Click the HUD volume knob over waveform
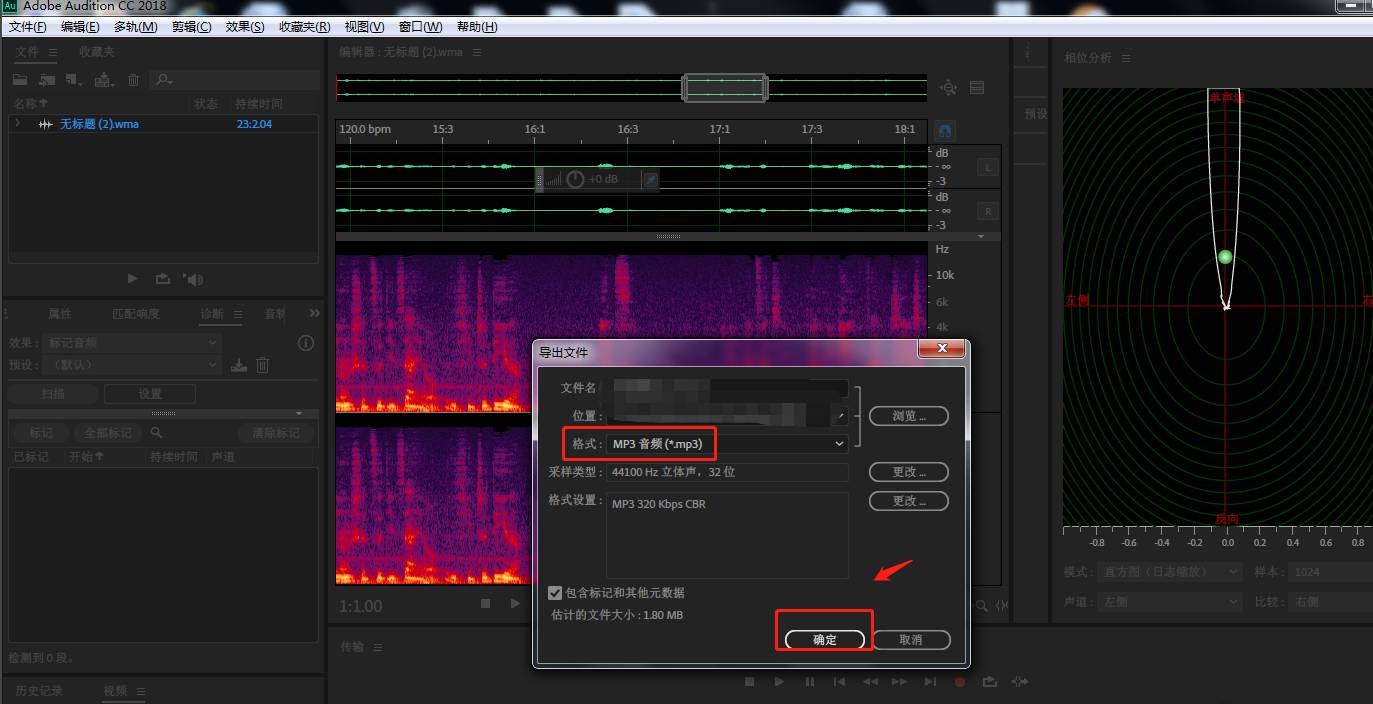The width and height of the screenshot is (1373, 704). [x=575, y=179]
